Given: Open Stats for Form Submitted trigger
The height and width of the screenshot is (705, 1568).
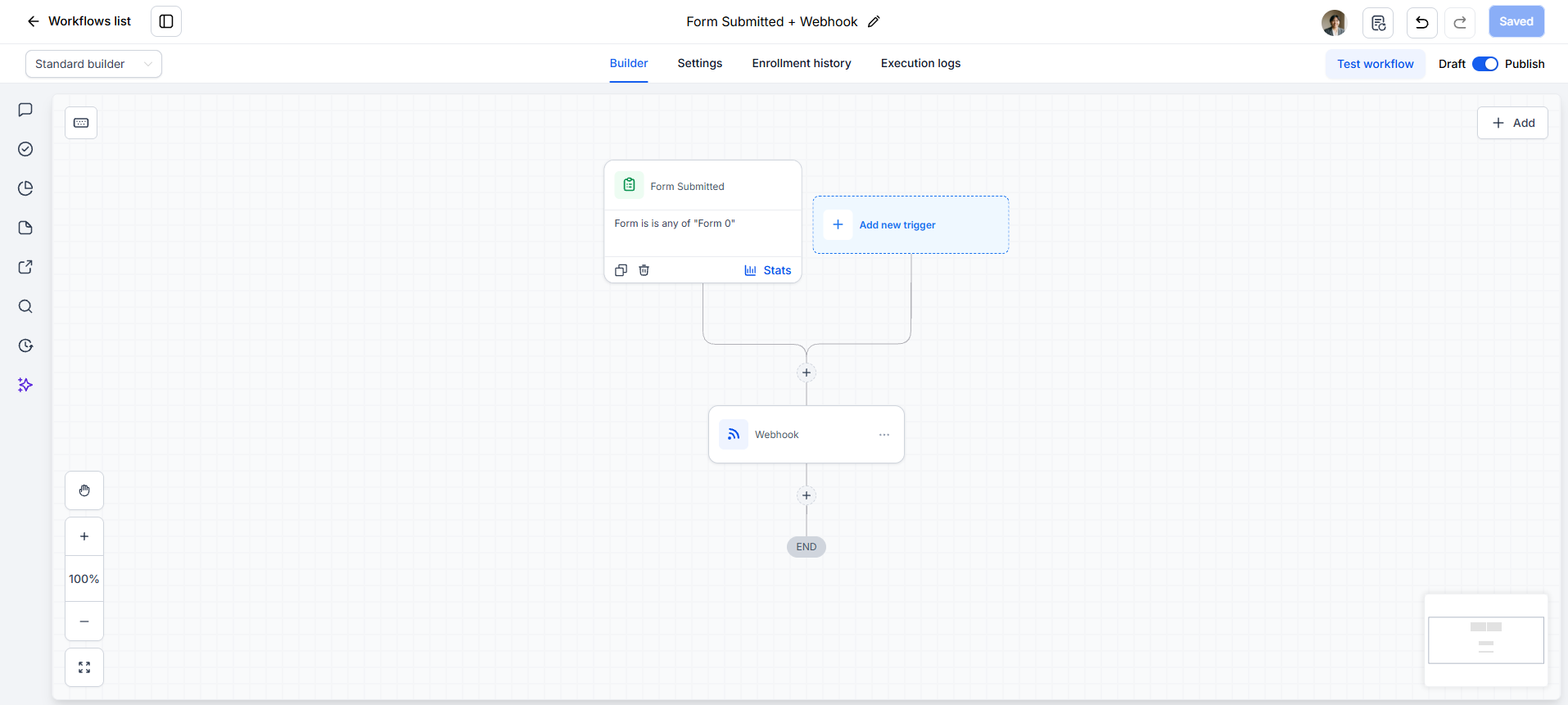Looking at the screenshot, I should [768, 270].
